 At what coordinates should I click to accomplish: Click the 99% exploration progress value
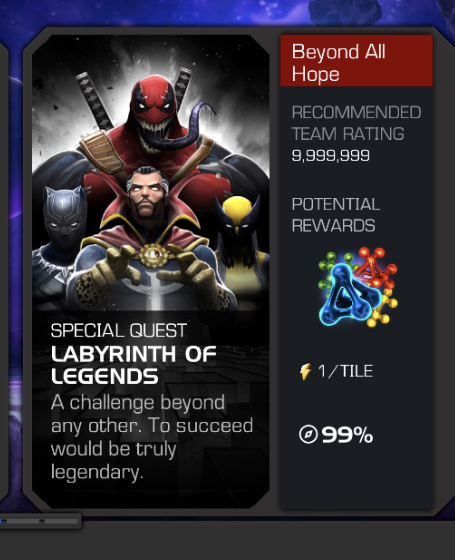[x=347, y=435]
